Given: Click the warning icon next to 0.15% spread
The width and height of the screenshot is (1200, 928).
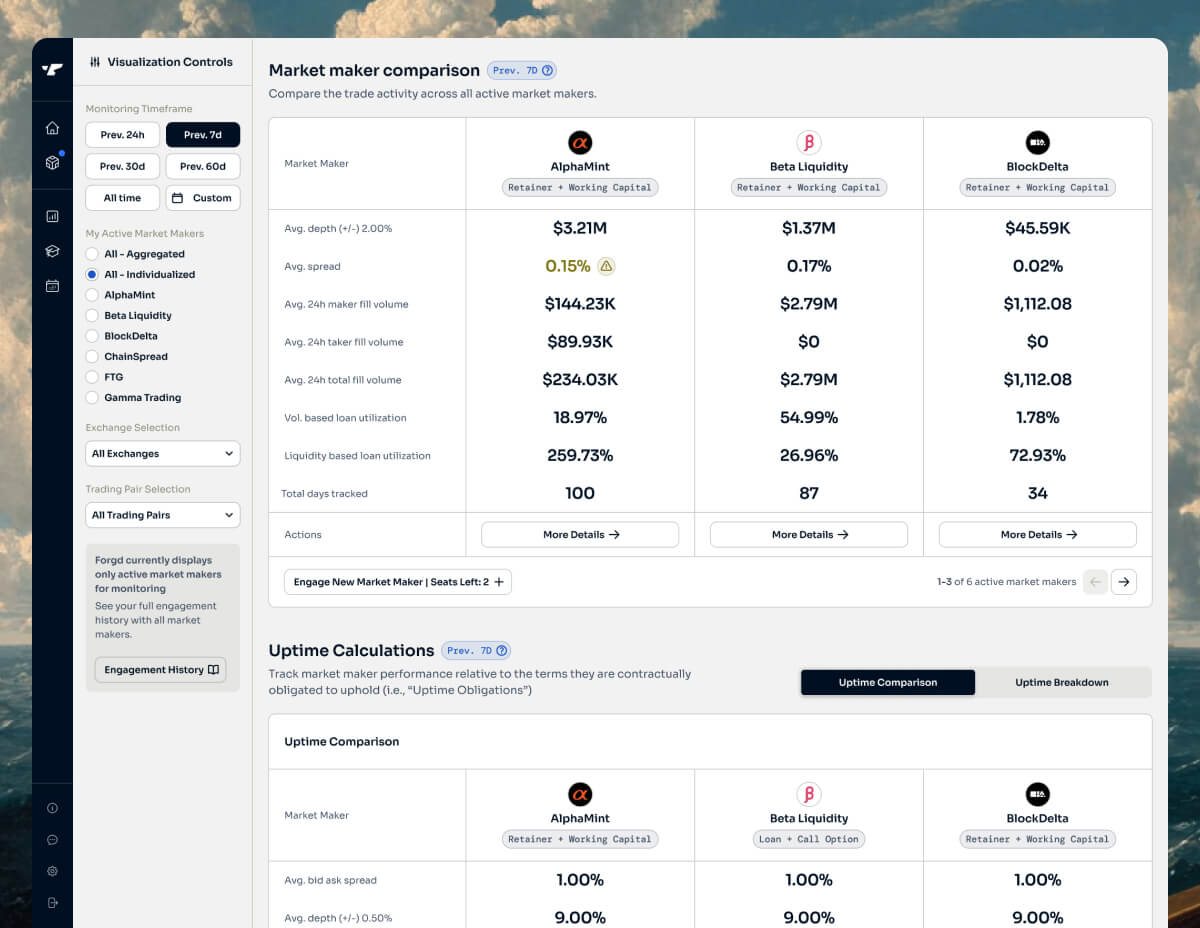Looking at the screenshot, I should [x=606, y=266].
